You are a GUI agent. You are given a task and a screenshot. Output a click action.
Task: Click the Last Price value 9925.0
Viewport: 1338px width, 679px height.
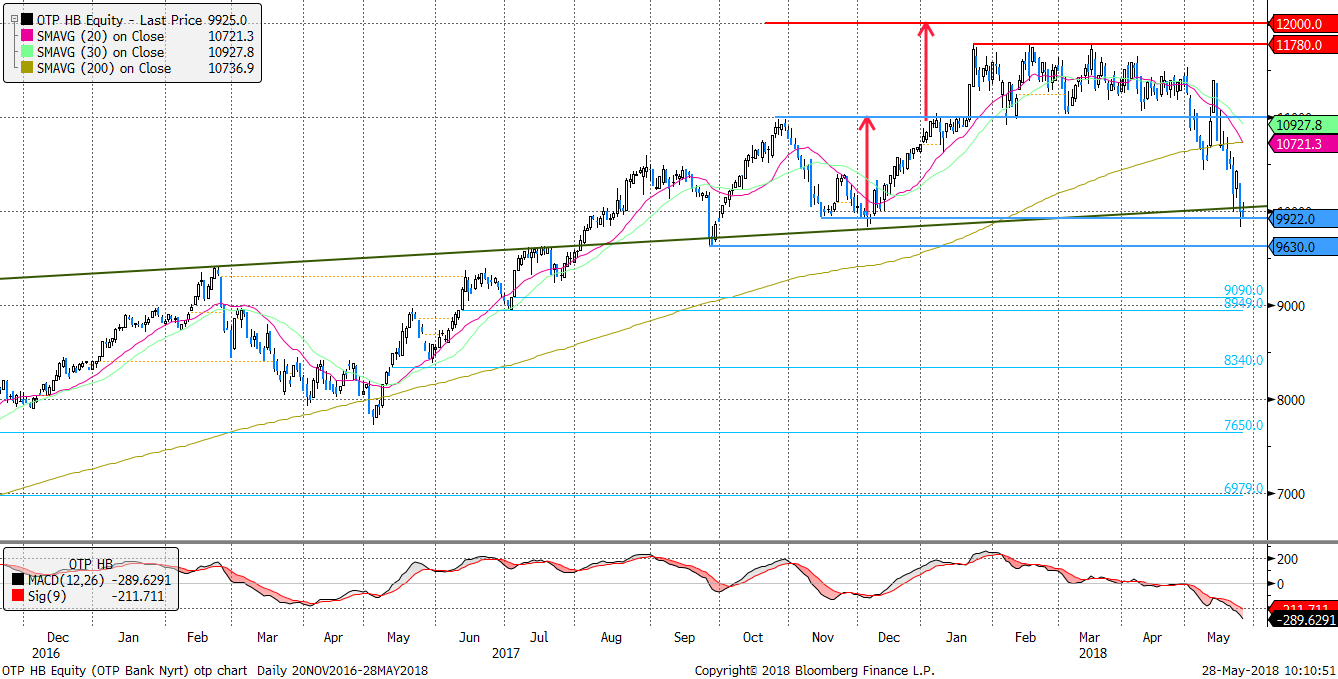[x=227, y=20]
